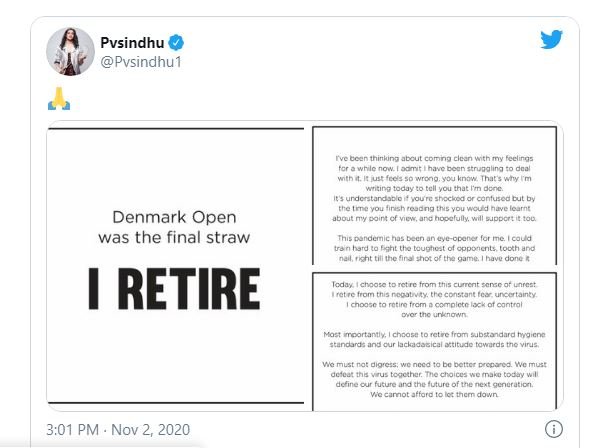Open the tweet info icon beside the date
The width and height of the screenshot is (593, 448).
(554, 429)
